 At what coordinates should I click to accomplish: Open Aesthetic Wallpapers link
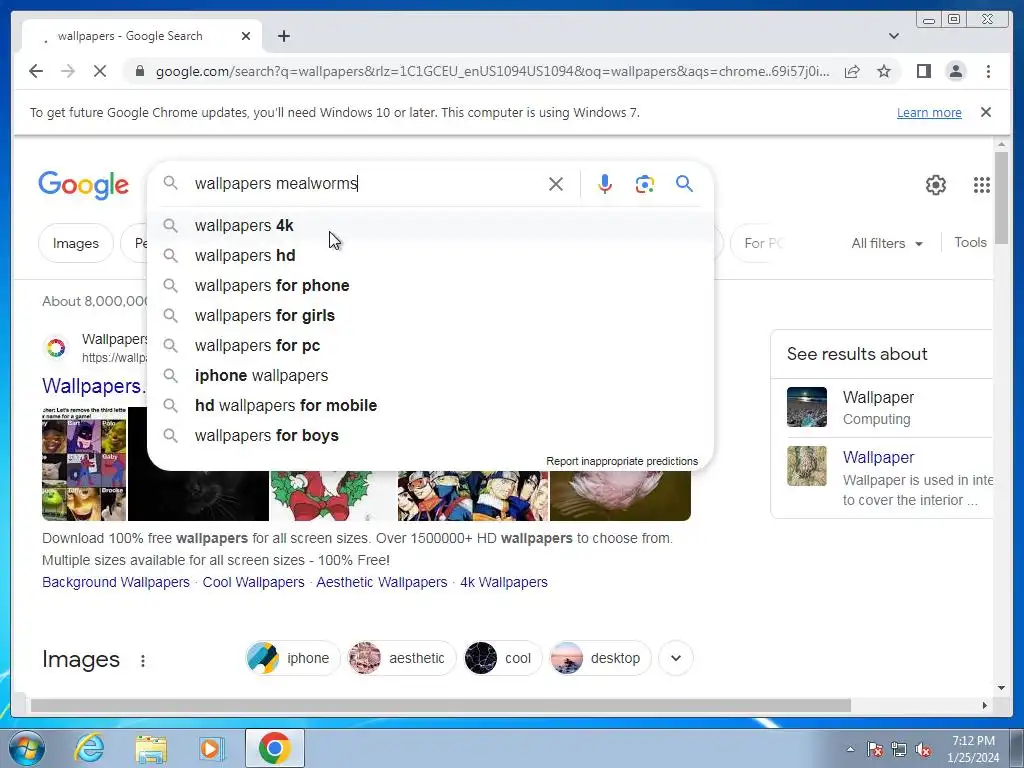click(x=381, y=582)
